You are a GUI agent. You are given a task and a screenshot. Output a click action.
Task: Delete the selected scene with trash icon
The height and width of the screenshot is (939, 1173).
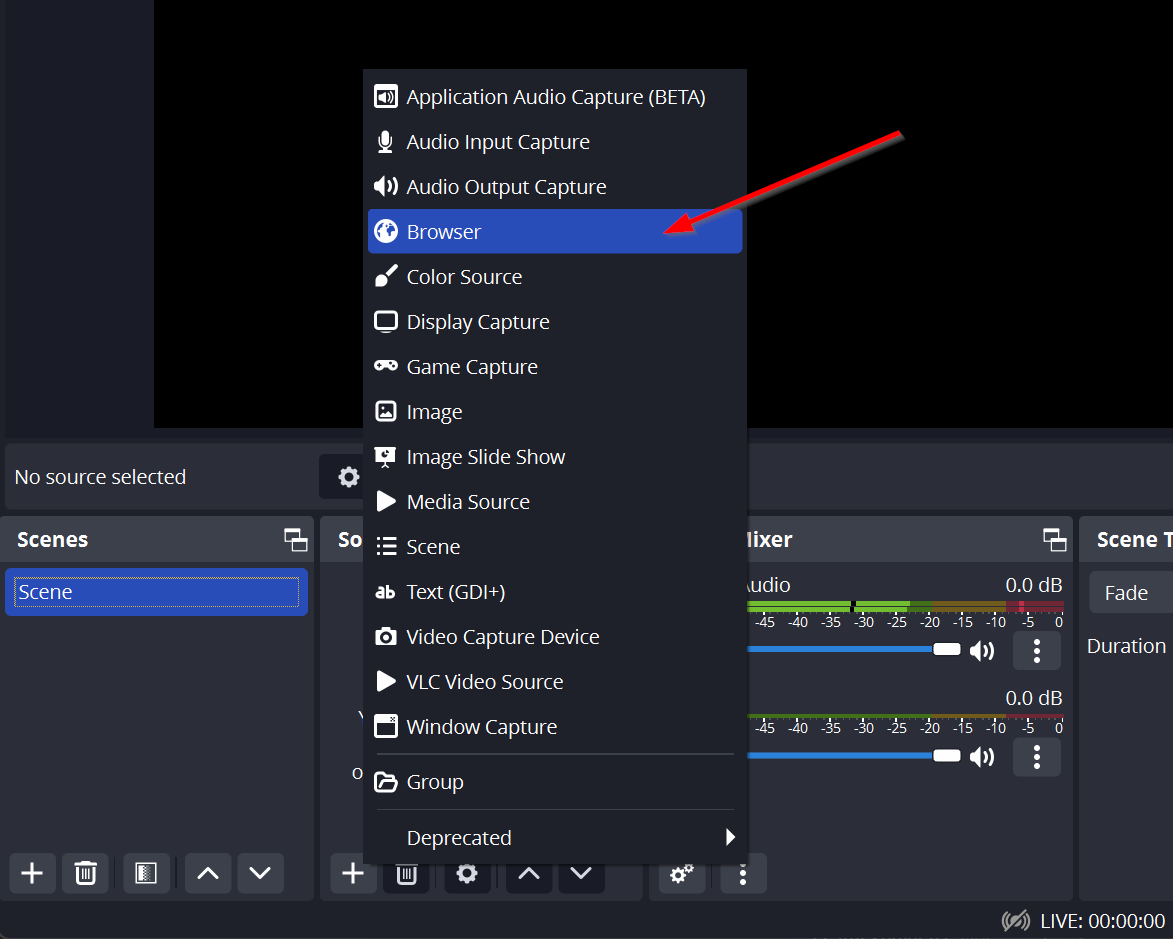point(86,873)
